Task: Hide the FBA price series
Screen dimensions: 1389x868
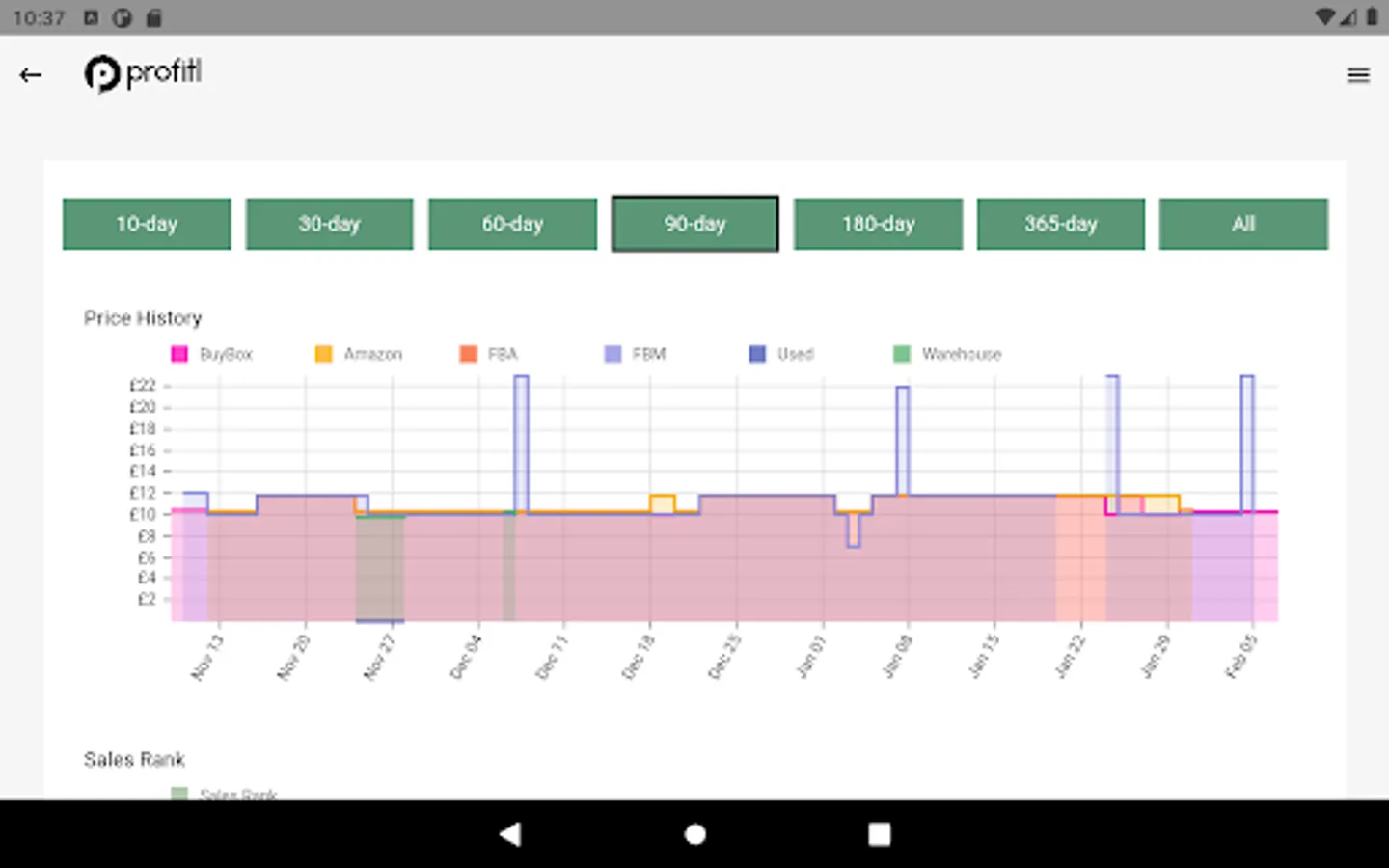Action: tap(489, 354)
